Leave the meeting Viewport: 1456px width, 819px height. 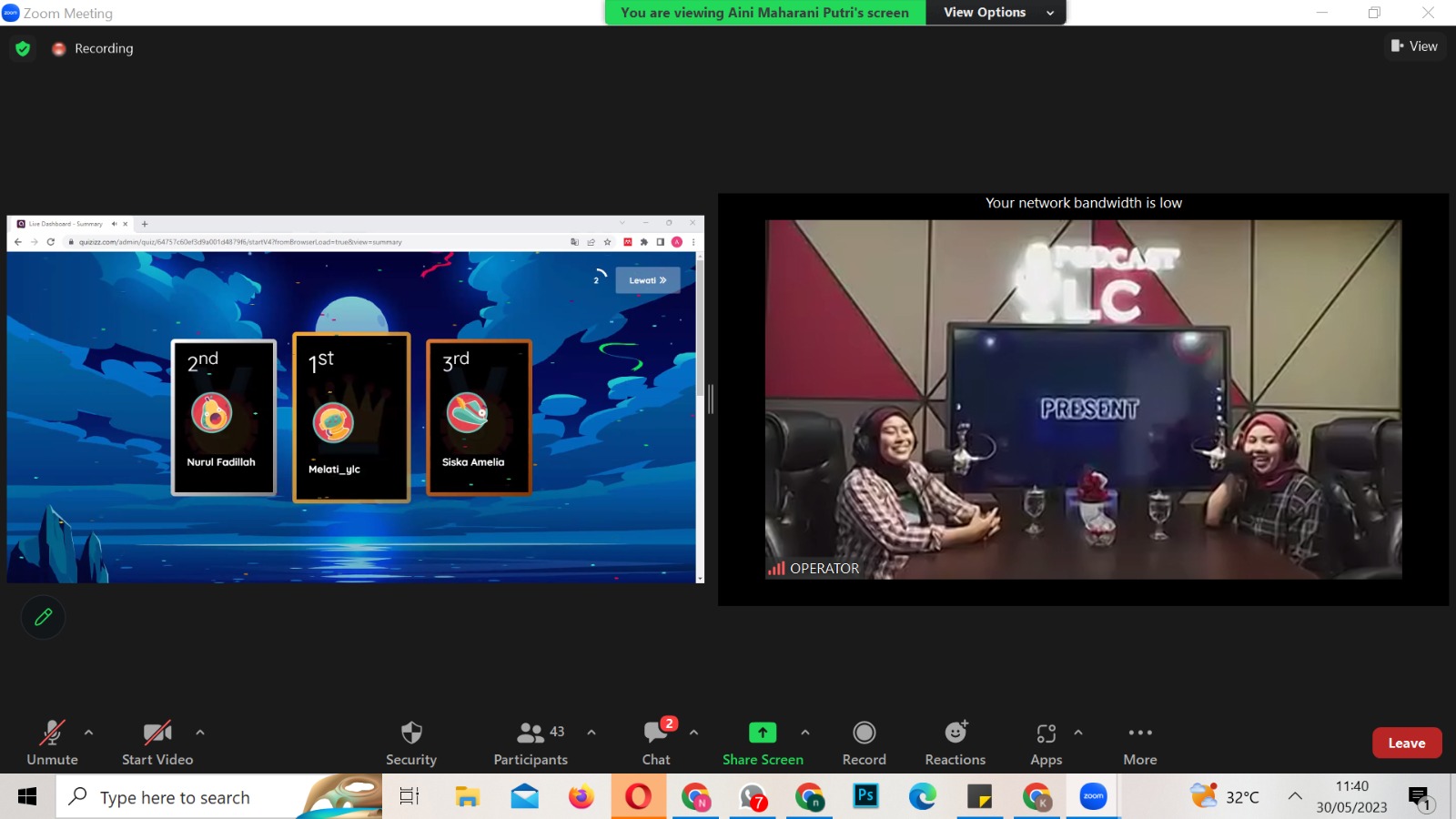point(1406,743)
